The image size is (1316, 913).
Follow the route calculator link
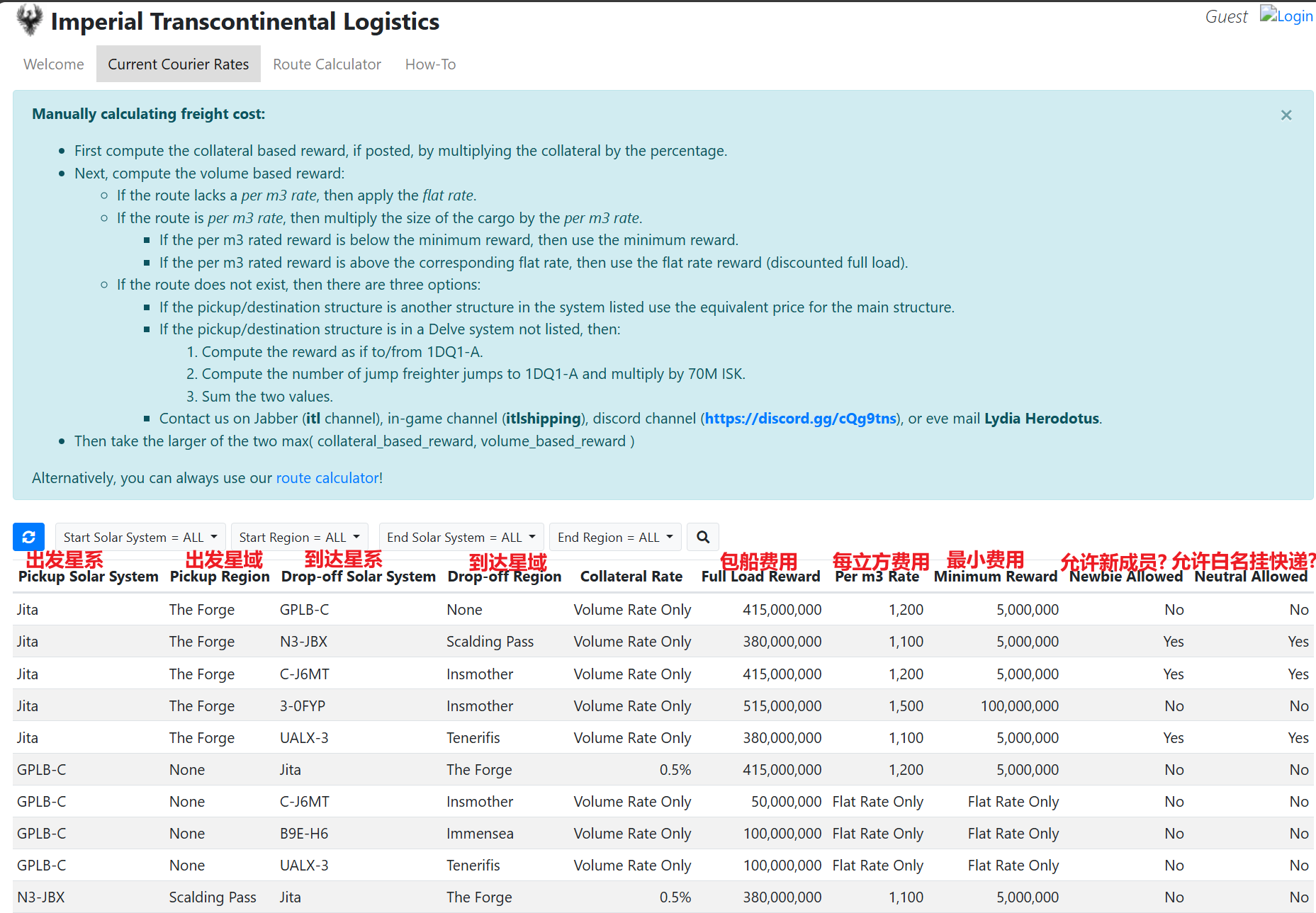coord(327,478)
